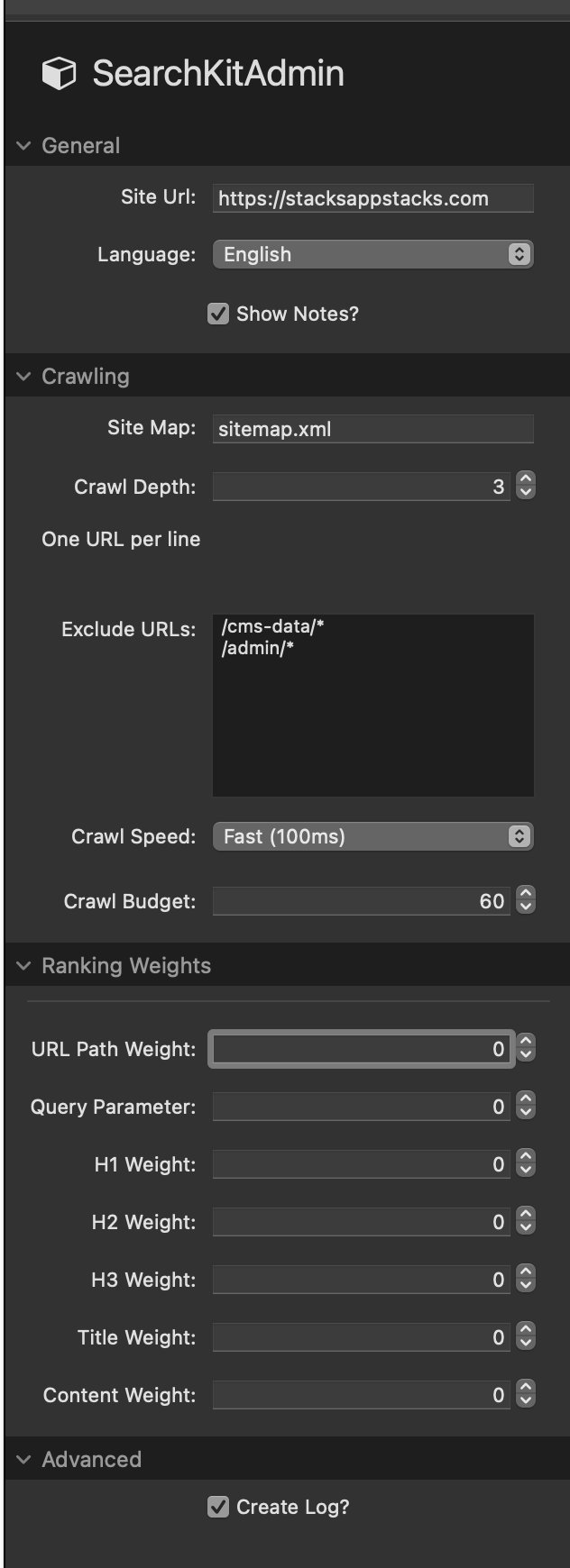This screenshot has width=570, height=1568.
Task: Collapse the General section
Action: [23, 146]
